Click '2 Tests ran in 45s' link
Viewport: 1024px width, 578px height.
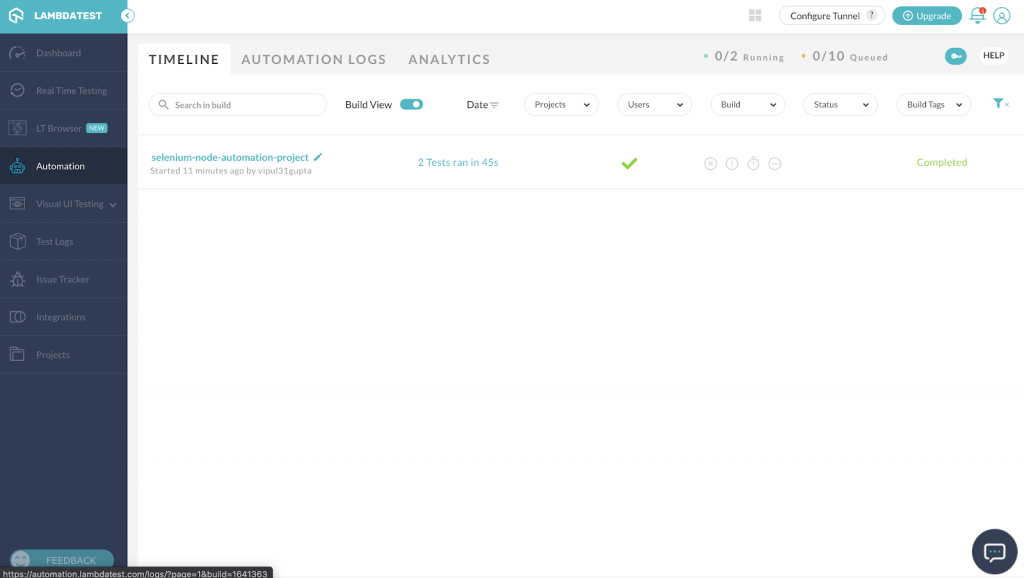point(458,162)
